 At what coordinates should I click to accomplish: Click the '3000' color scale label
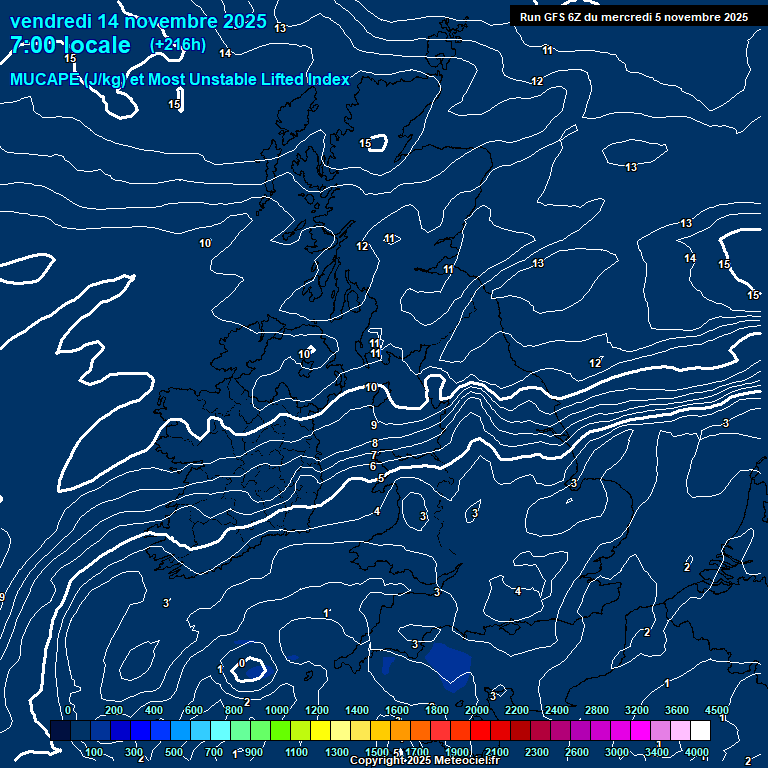click(x=617, y=752)
